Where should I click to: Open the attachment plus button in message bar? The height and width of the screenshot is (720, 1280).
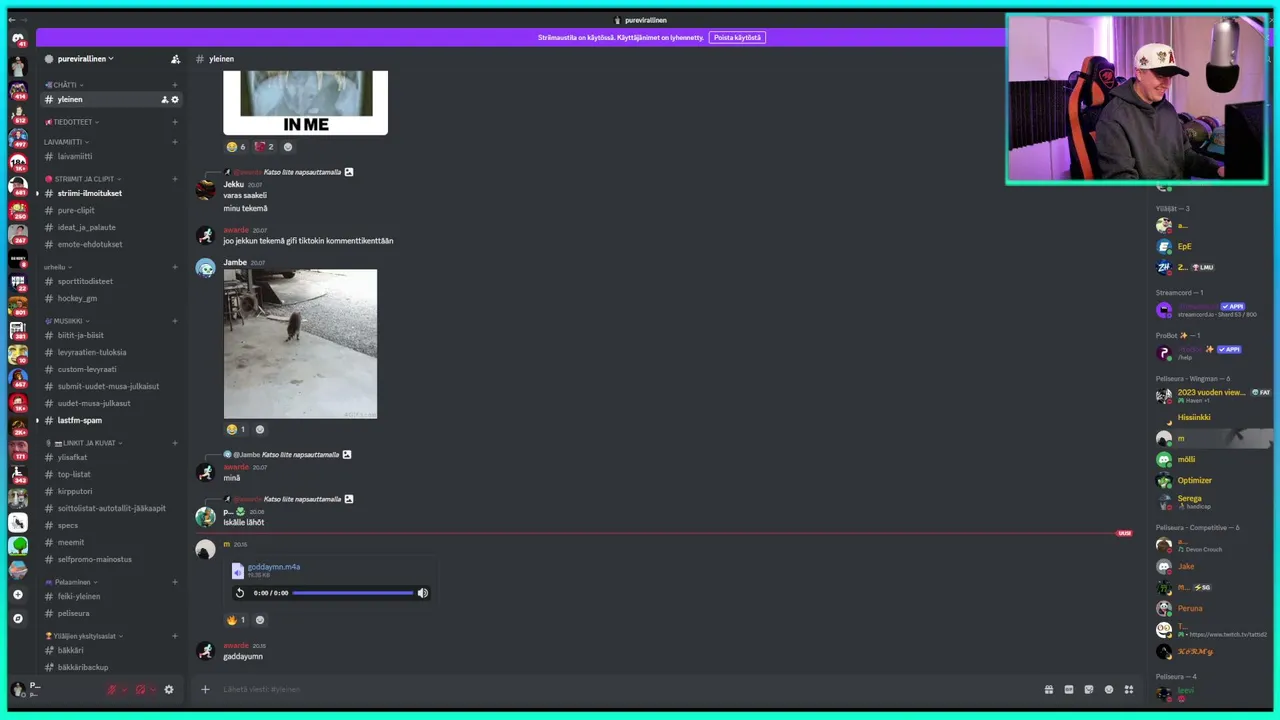(x=205, y=689)
